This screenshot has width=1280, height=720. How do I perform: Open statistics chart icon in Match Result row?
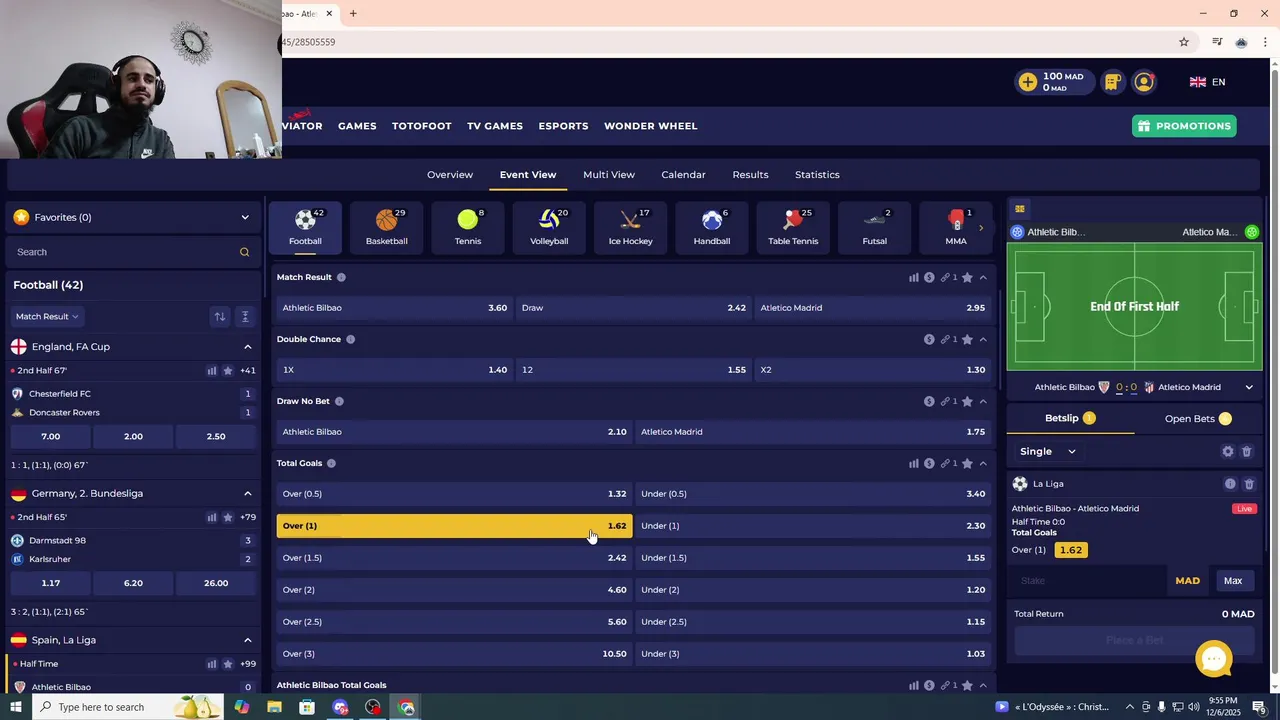[x=914, y=277]
